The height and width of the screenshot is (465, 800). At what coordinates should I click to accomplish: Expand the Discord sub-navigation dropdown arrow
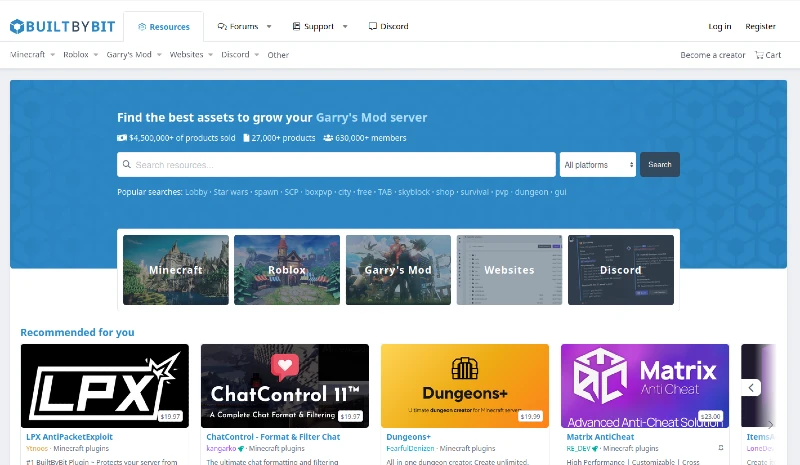click(x=257, y=55)
